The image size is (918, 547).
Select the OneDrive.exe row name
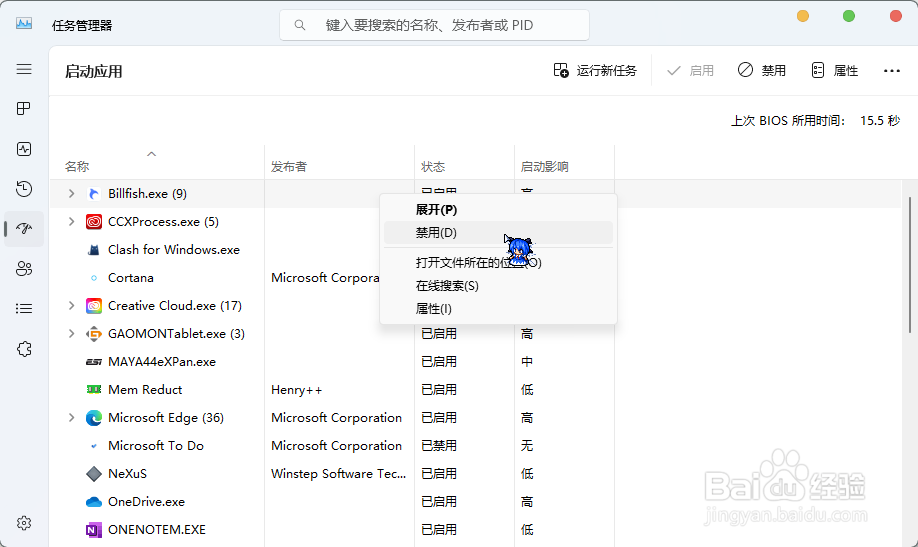146,502
